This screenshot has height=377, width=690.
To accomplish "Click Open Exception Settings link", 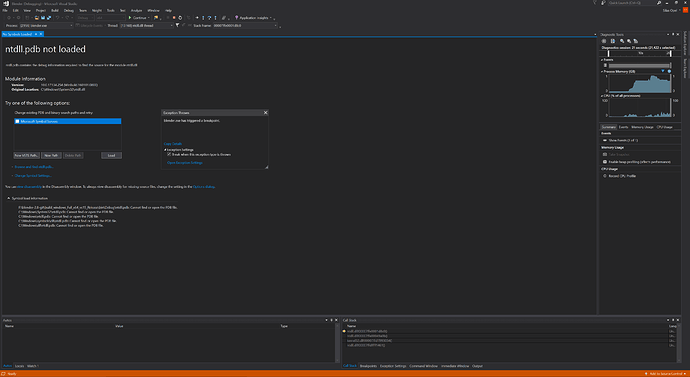I will click(x=185, y=163).
